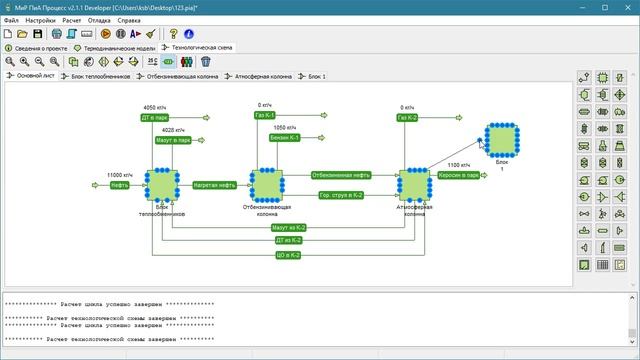The height and width of the screenshot is (360, 640).
Task: Open the components database icon
Action: (57, 34)
